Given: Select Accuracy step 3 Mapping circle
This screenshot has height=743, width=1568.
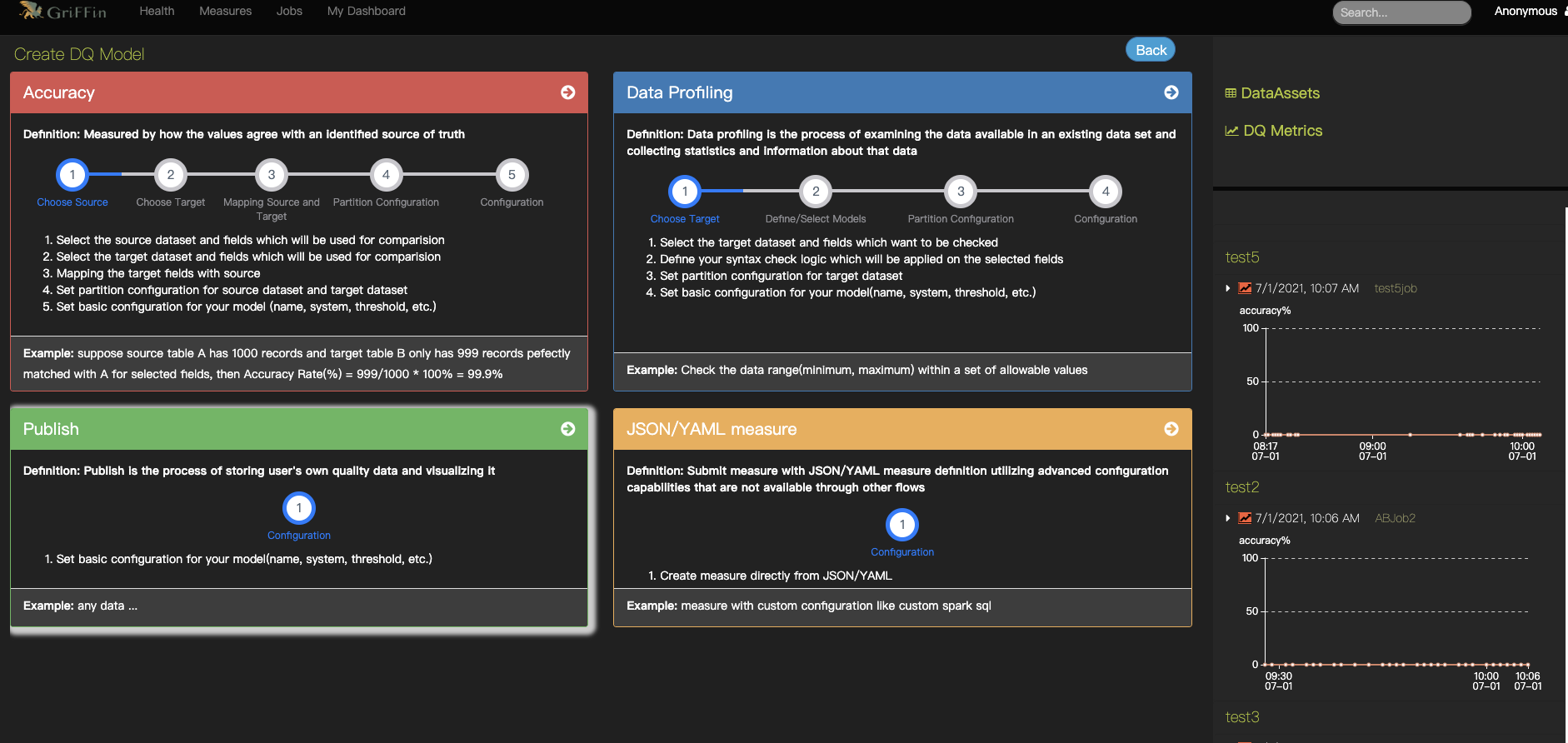Looking at the screenshot, I should (x=272, y=175).
